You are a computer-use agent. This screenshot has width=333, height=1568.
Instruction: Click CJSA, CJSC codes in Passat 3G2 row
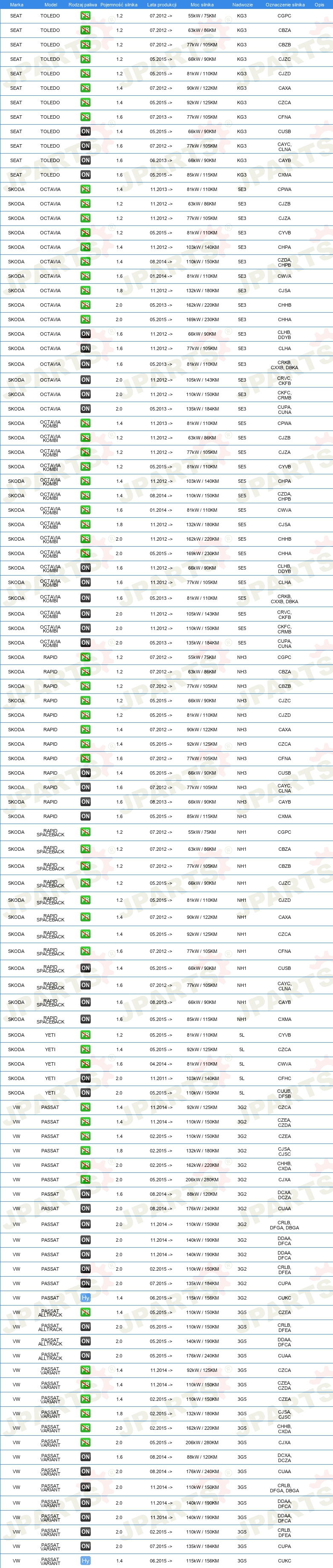point(284,1151)
